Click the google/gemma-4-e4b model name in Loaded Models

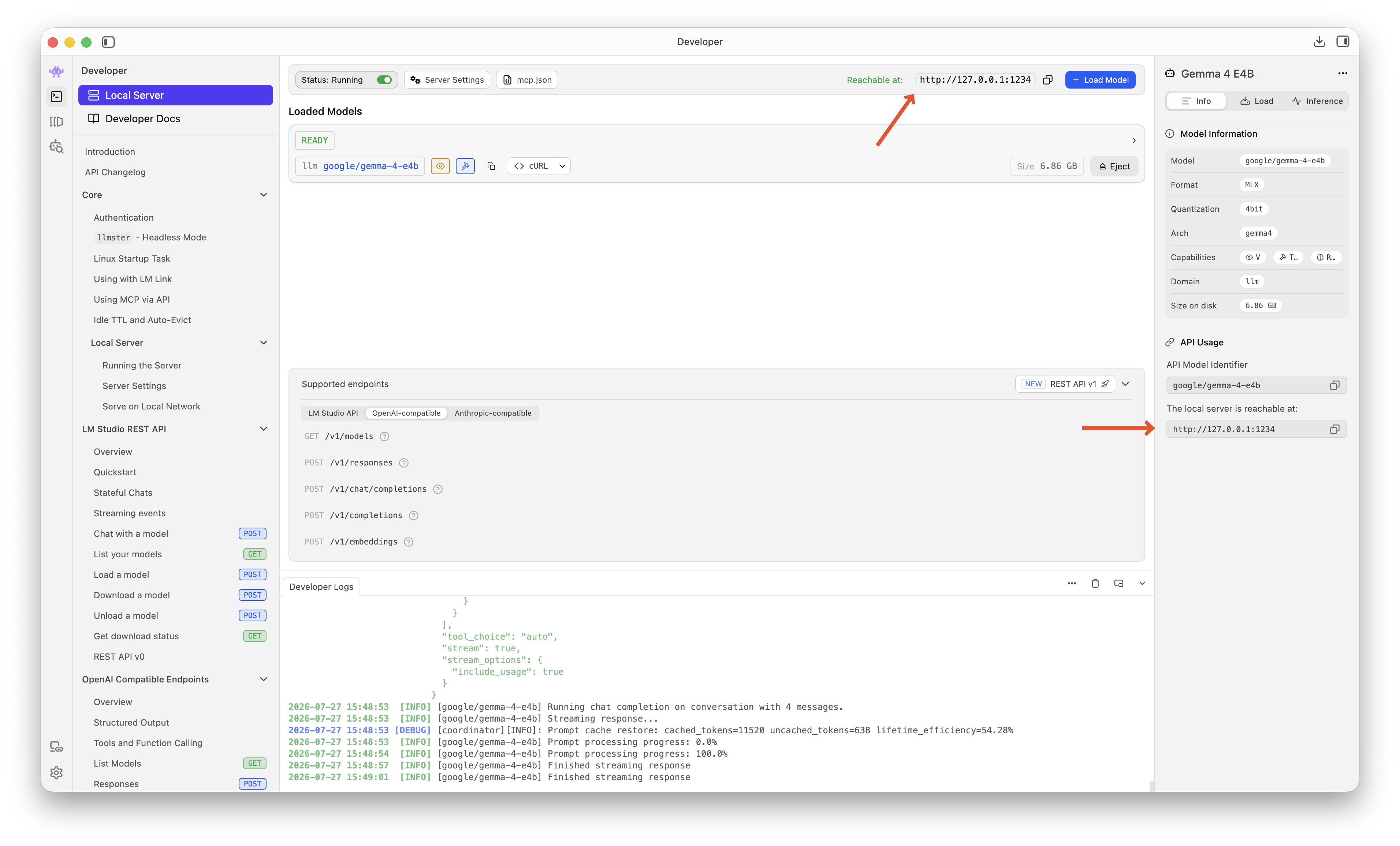click(x=371, y=166)
